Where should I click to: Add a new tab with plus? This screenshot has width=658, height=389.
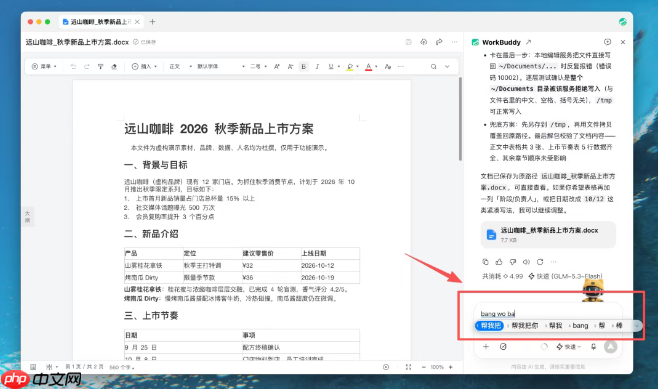point(152,22)
